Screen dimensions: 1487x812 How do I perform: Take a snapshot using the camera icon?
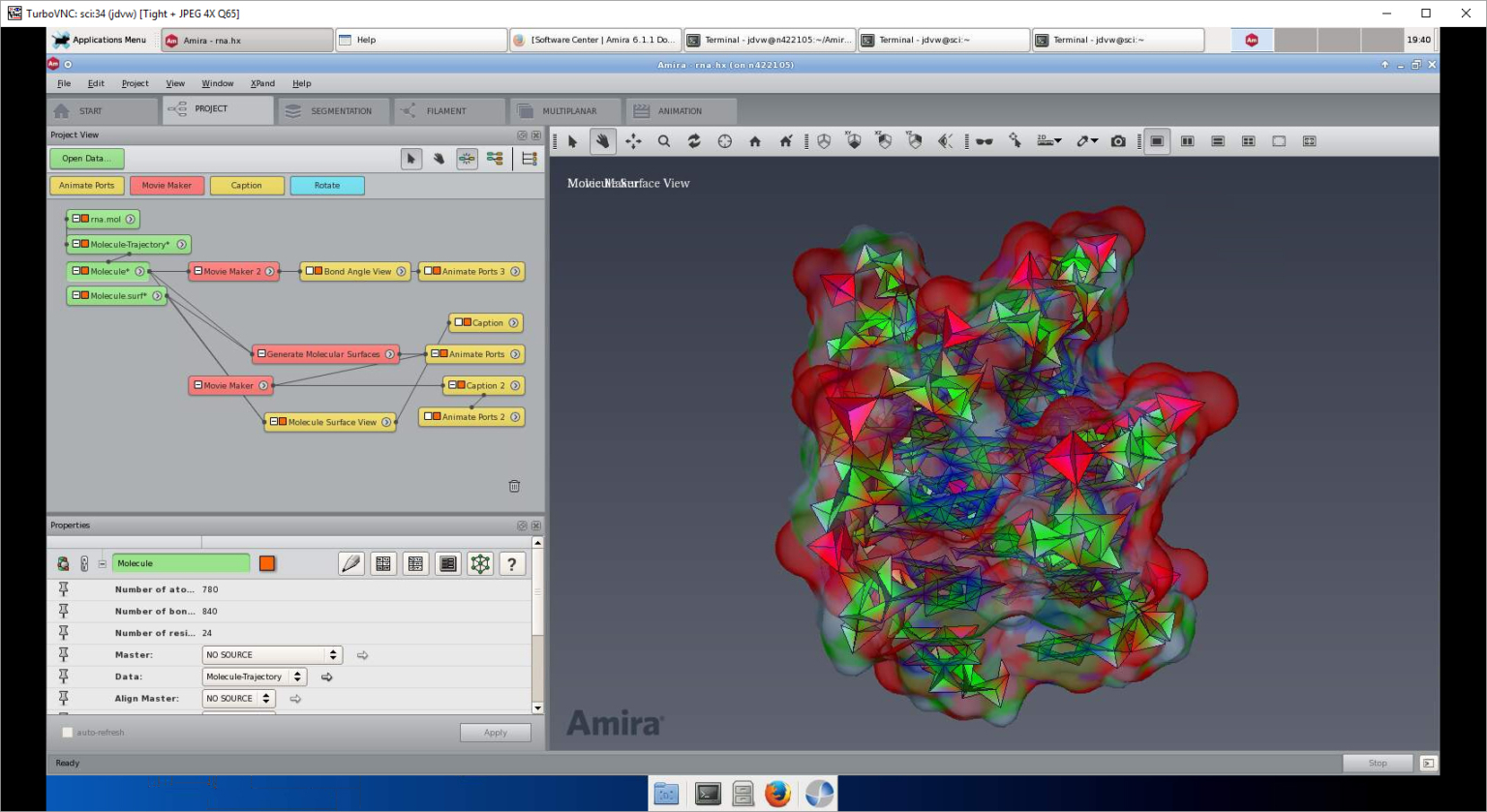1117,141
